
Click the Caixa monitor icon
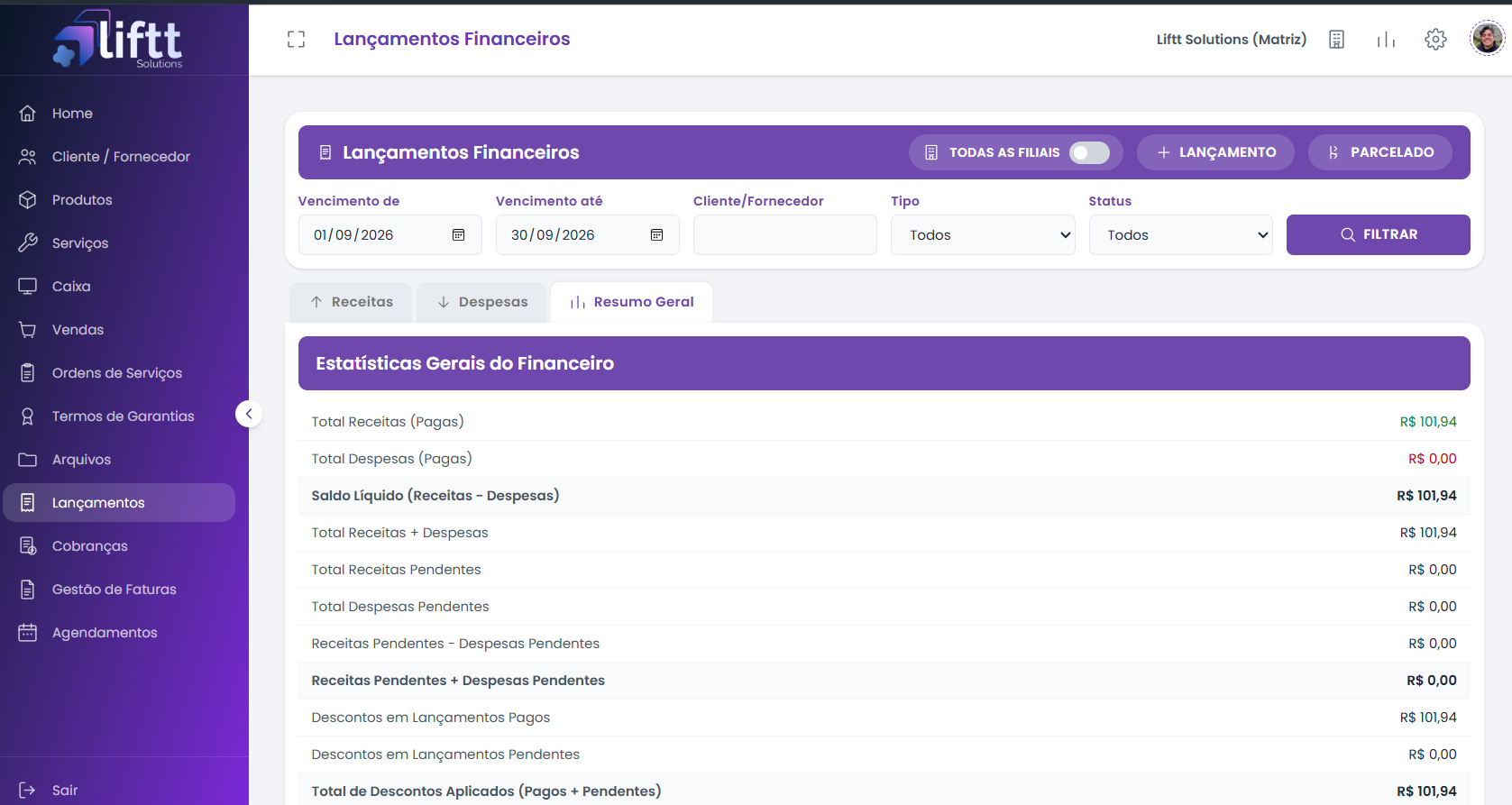pyautogui.click(x=28, y=287)
